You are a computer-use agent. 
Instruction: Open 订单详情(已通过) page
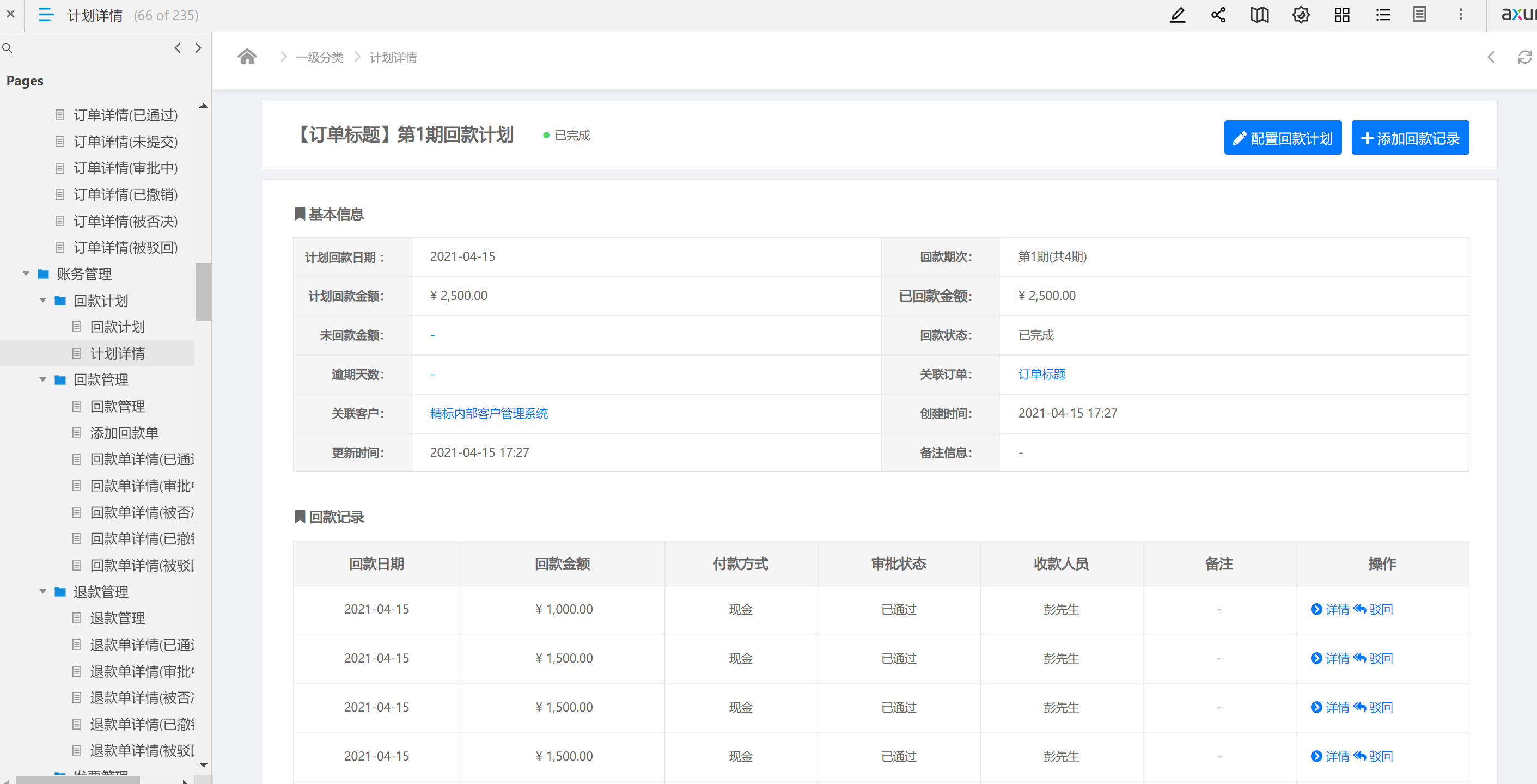point(125,115)
